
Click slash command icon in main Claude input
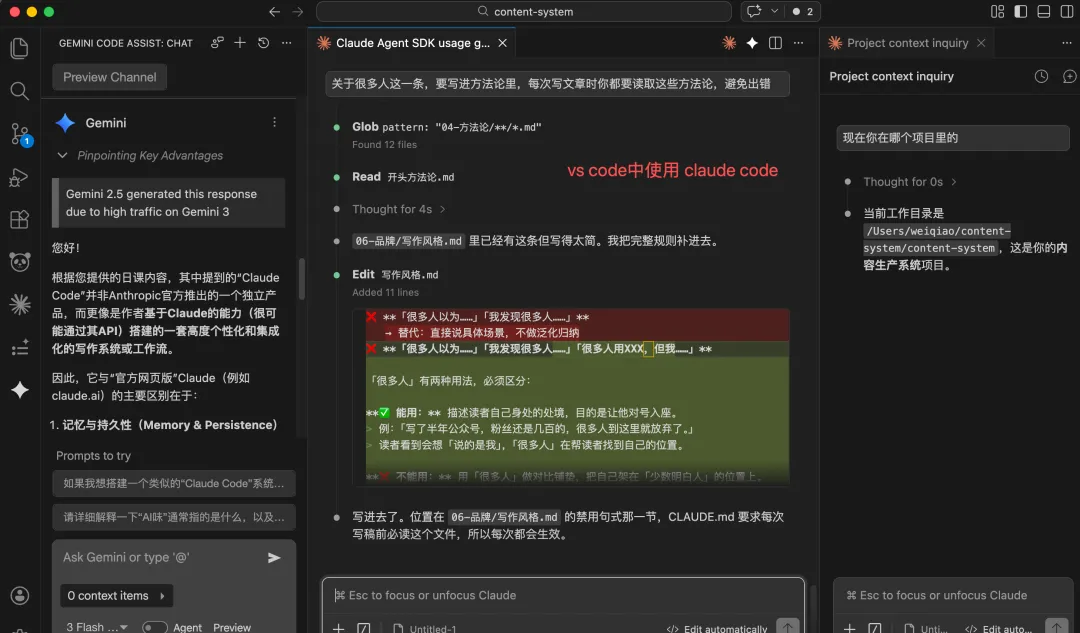click(364, 627)
